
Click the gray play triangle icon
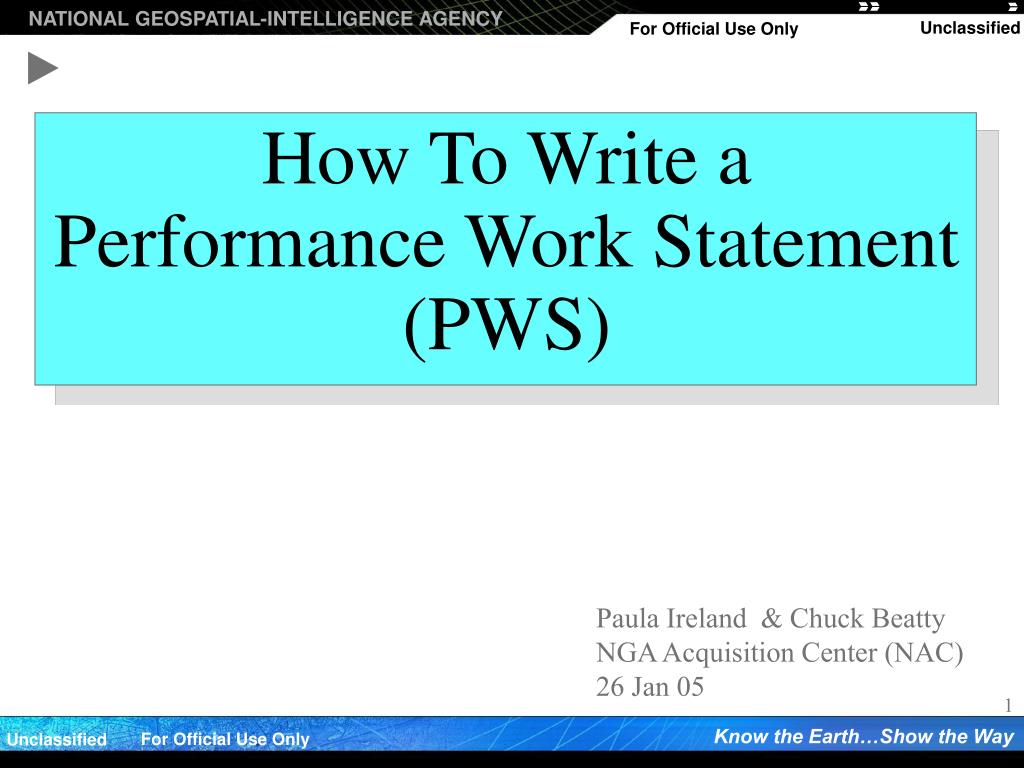pos(42,68)
